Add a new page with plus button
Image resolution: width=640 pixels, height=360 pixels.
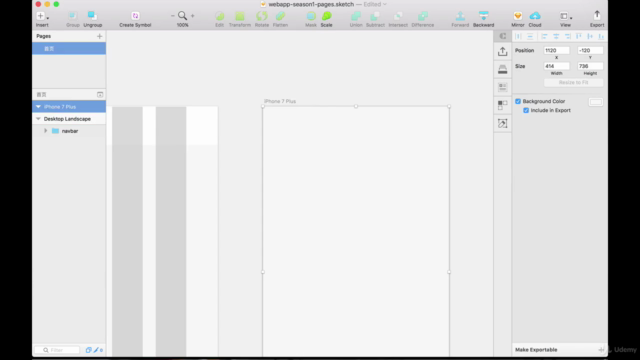pyautogui.click(x=100, y=36)
